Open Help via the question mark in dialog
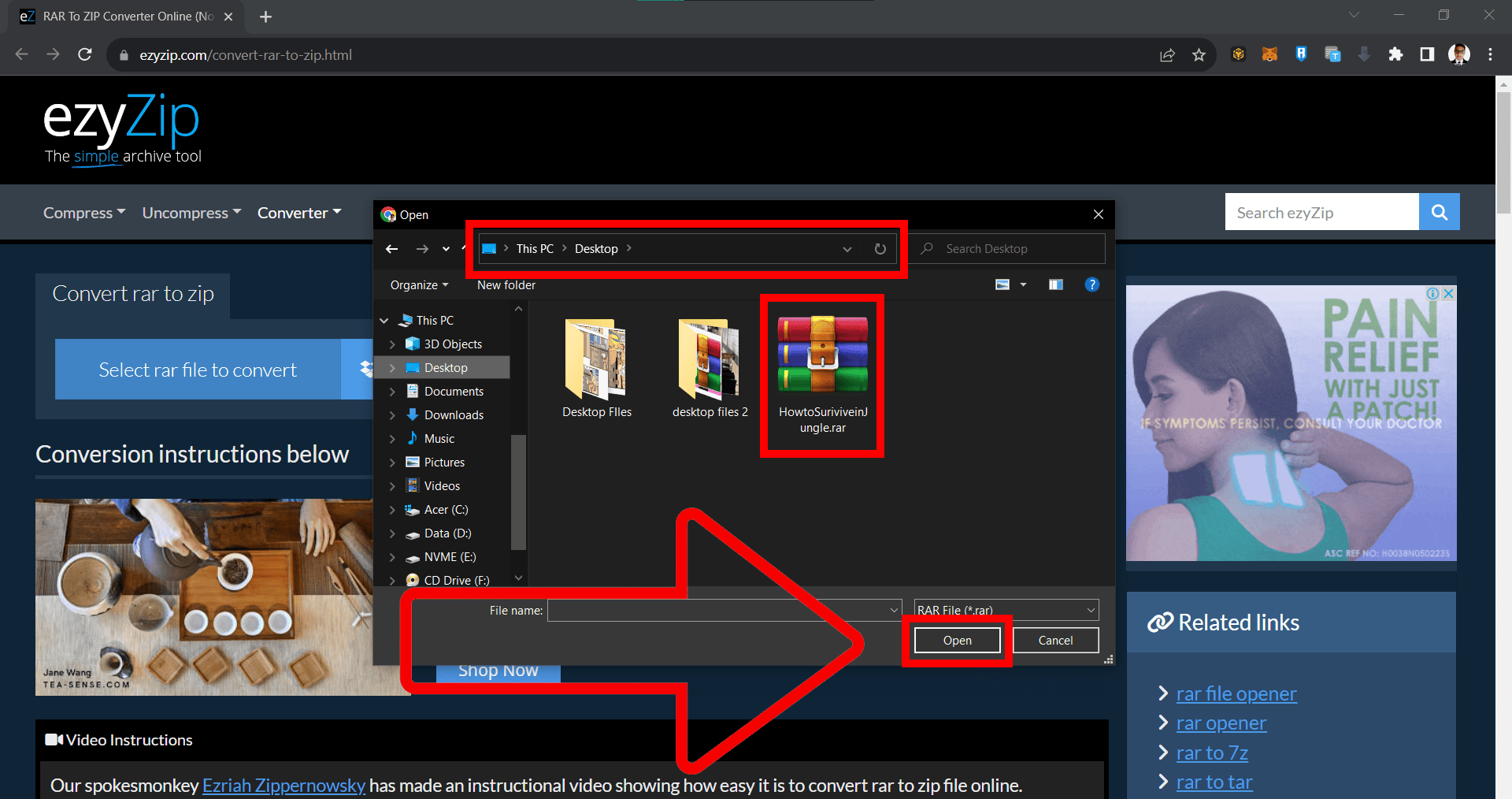The height and width of the screenshot is (799, 1512). [1092, 284]
